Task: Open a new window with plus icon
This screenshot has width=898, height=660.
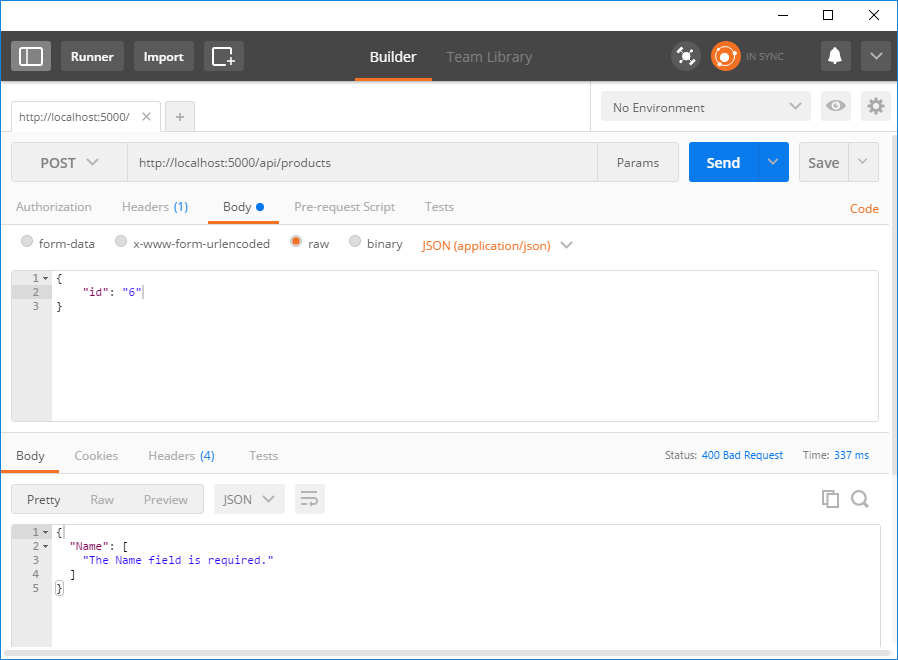Action: click(224, 56)
